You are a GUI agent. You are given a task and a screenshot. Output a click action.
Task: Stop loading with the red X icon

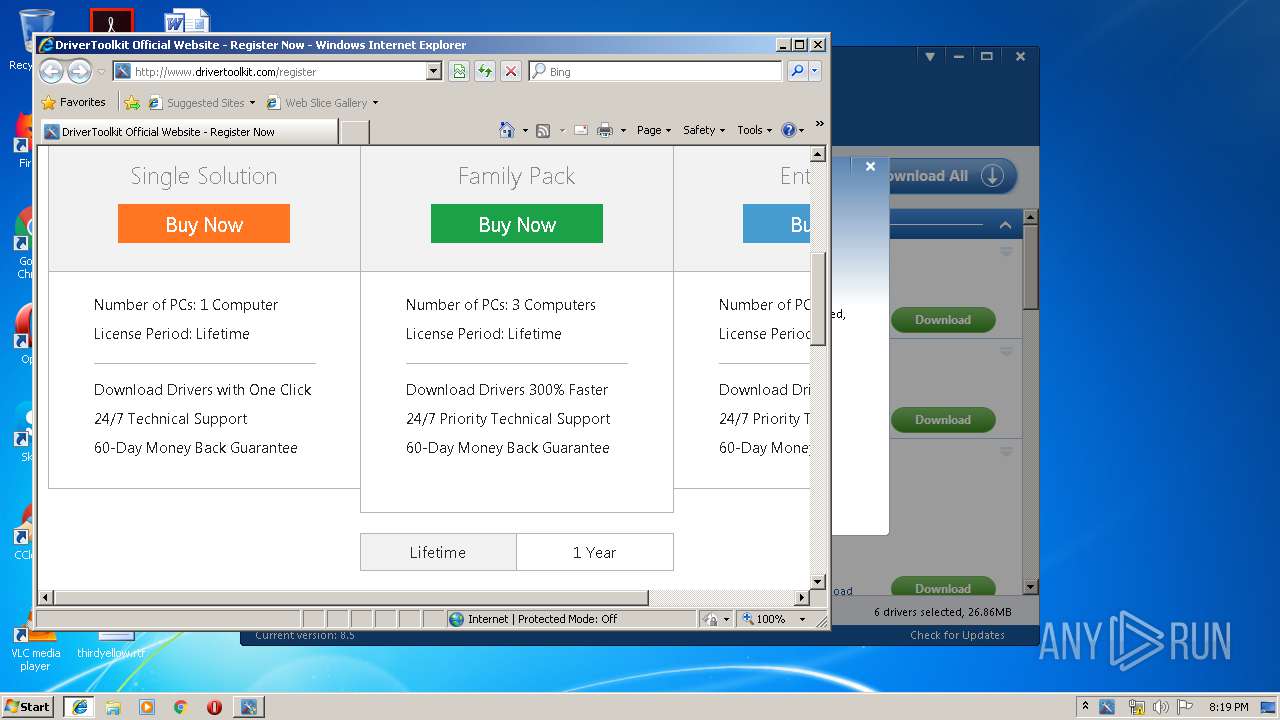511,71
